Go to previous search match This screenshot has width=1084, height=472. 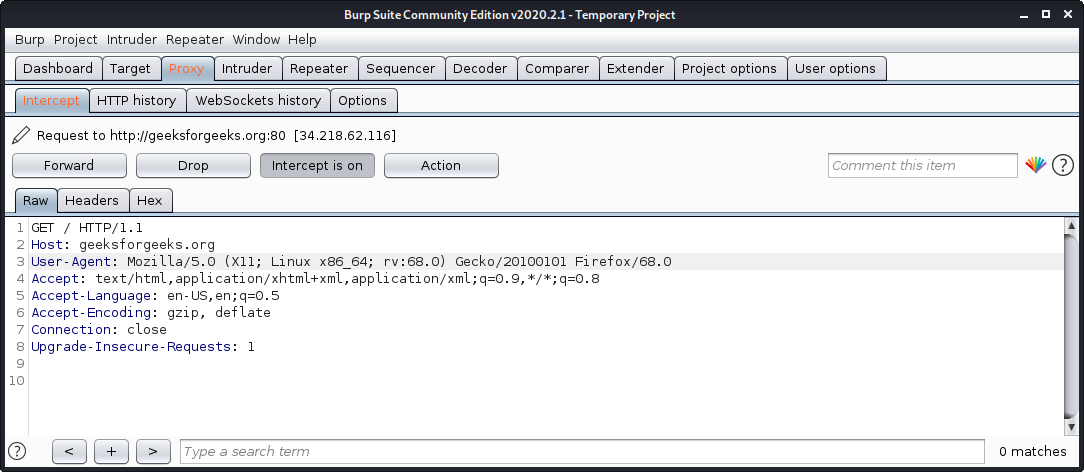69,451
